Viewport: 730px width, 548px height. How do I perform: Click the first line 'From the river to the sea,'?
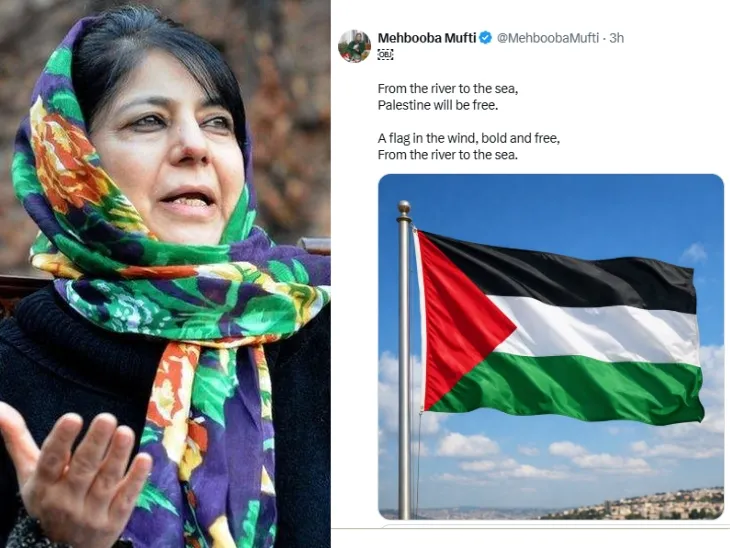448,88
